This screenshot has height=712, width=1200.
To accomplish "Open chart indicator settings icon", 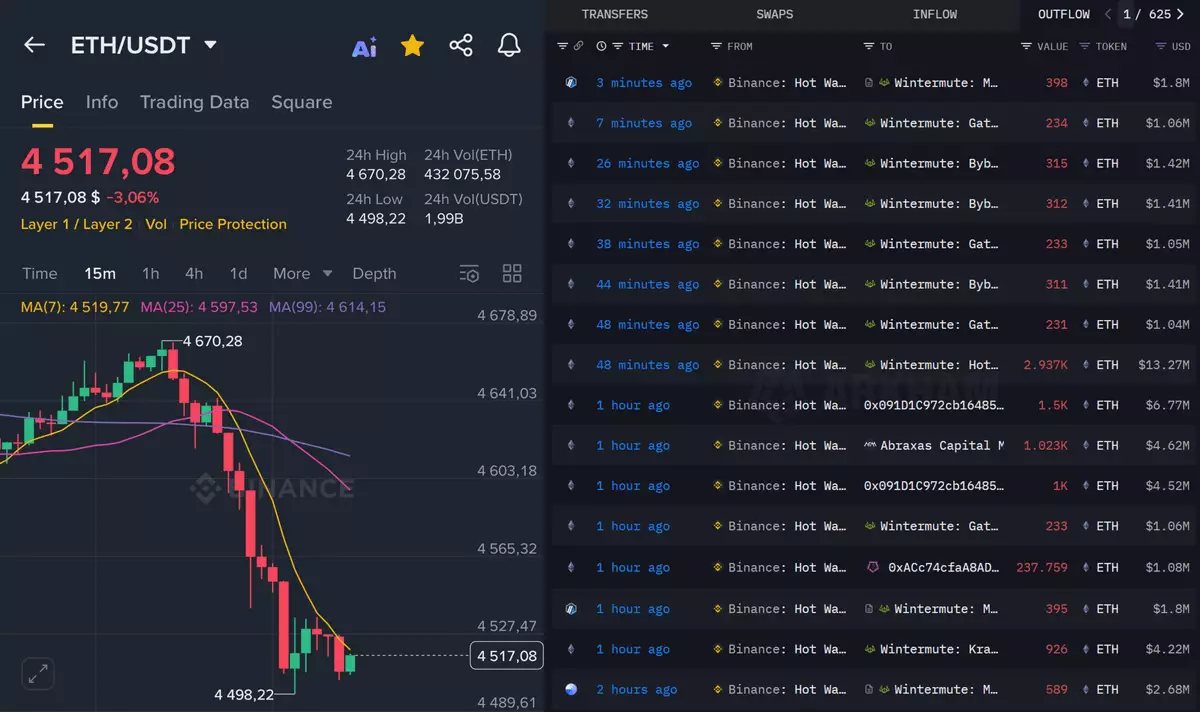I will coord(469,274).
